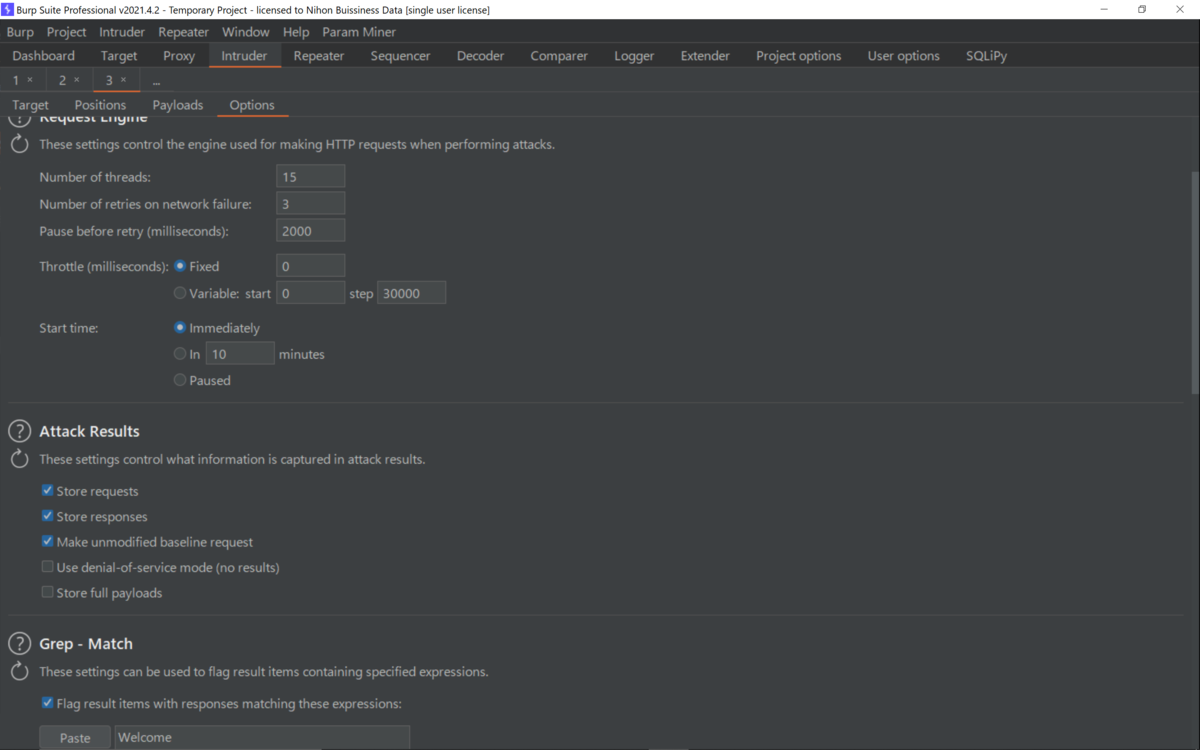
Task: Enable Store full payloads checkbox
Action: [x=47, y=592]
